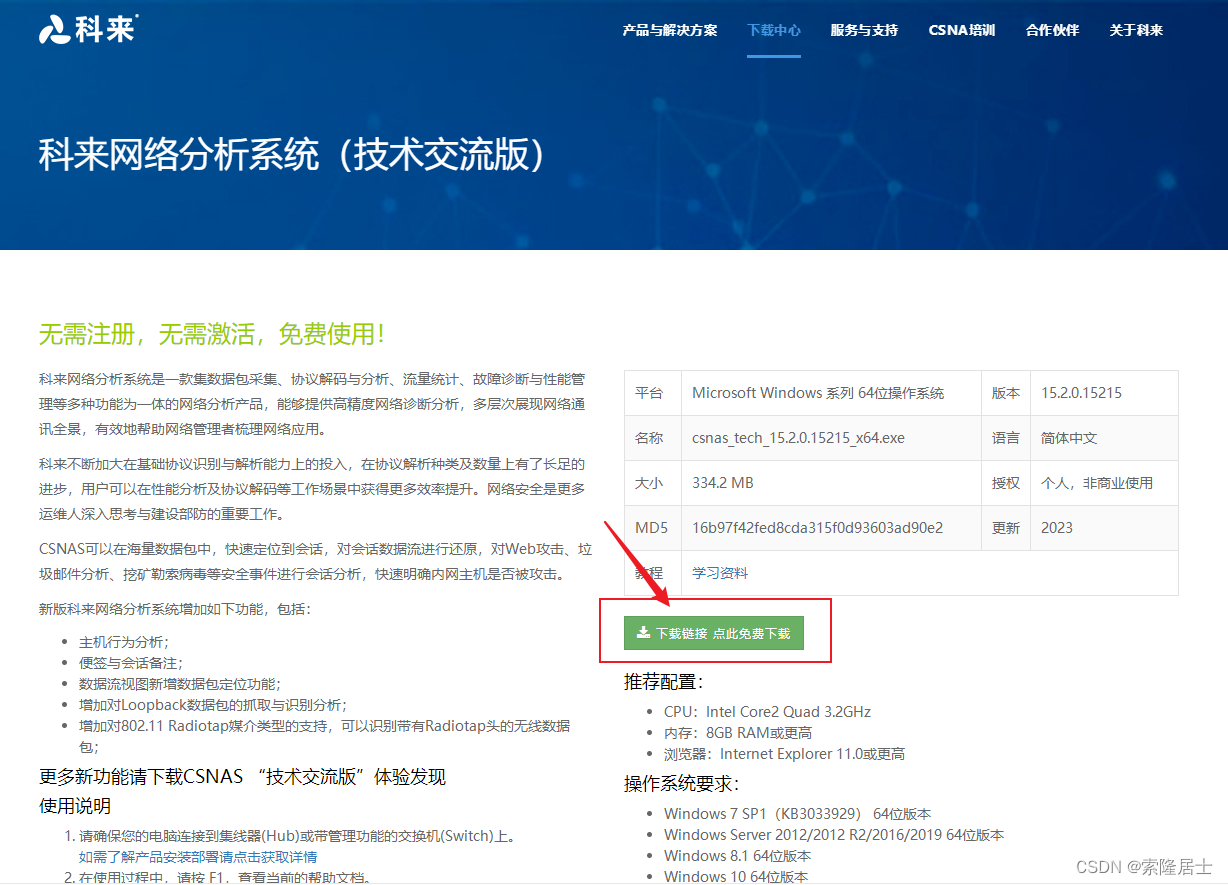Click the 操作系统要求 heading
The image size is (1228, 885).
681,783
